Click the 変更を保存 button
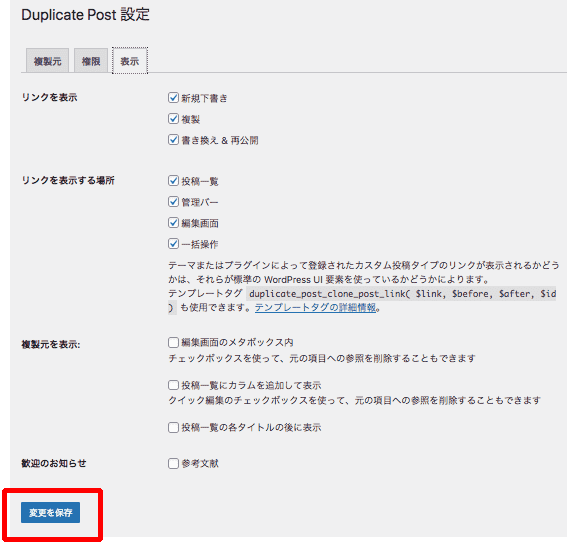 tap(50, 512)
